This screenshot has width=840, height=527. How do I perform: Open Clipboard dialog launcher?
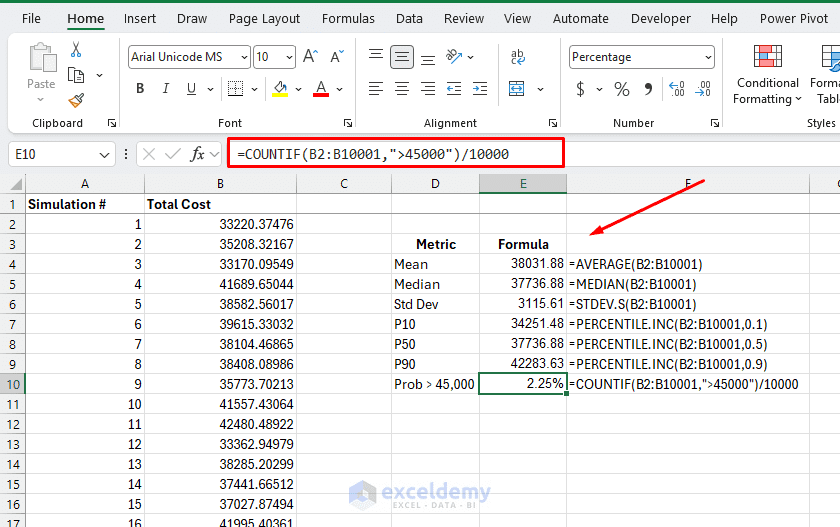pyautogui.click(x=112, y=123)
